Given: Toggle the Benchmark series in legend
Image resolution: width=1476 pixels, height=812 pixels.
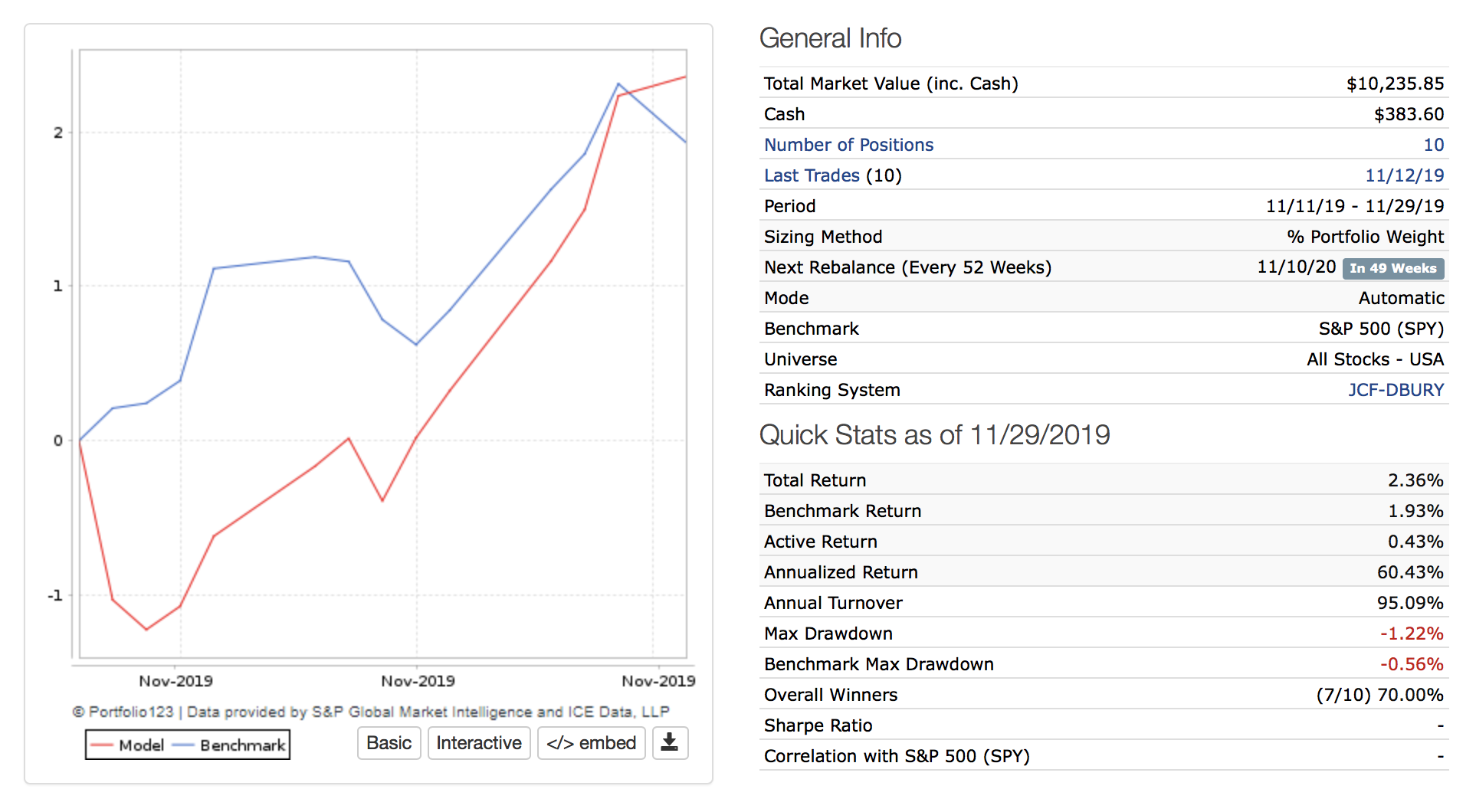Looking at the screenshot, I should pos(242,745).
